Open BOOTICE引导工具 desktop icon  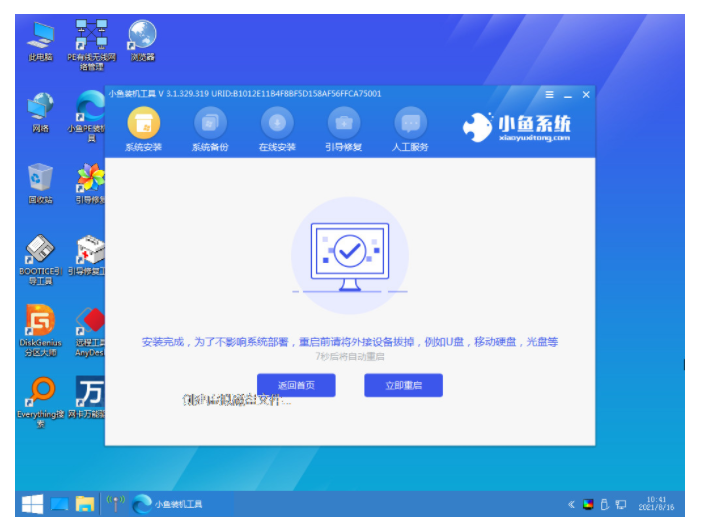[41, 260]
